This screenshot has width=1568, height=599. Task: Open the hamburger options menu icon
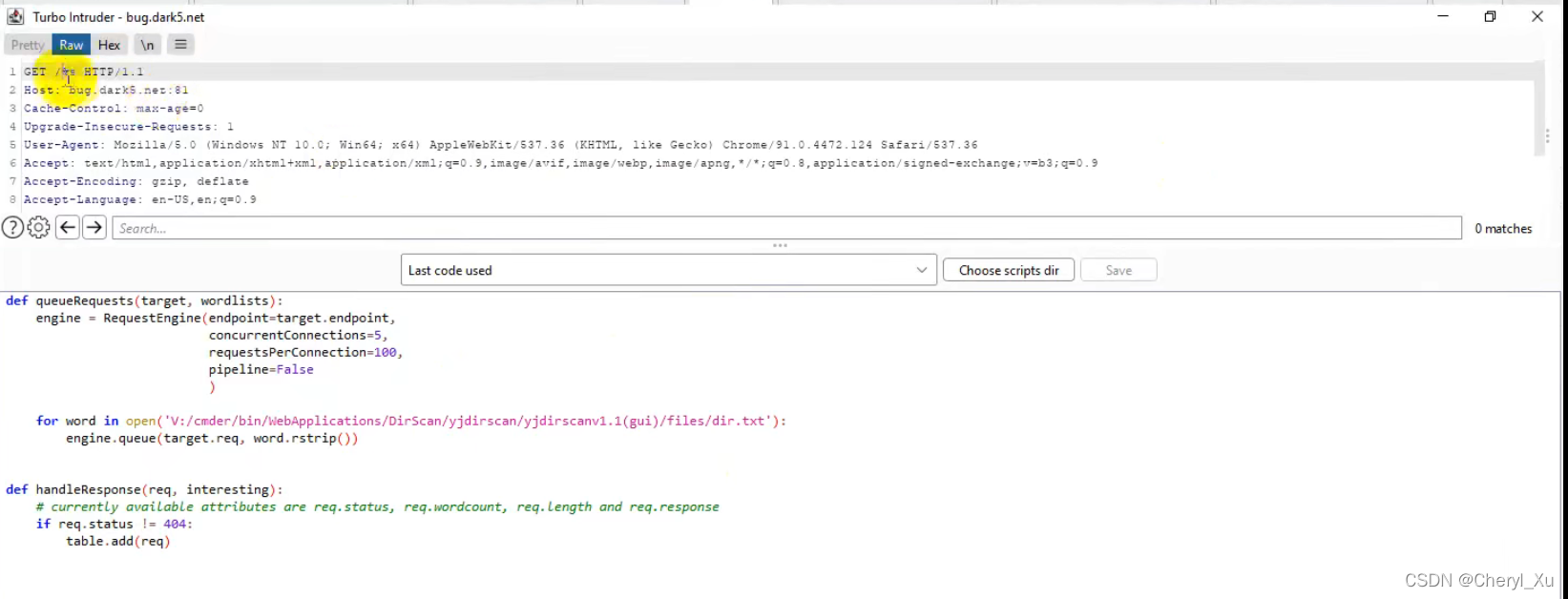pyautogui.click(x=180, y=45)
